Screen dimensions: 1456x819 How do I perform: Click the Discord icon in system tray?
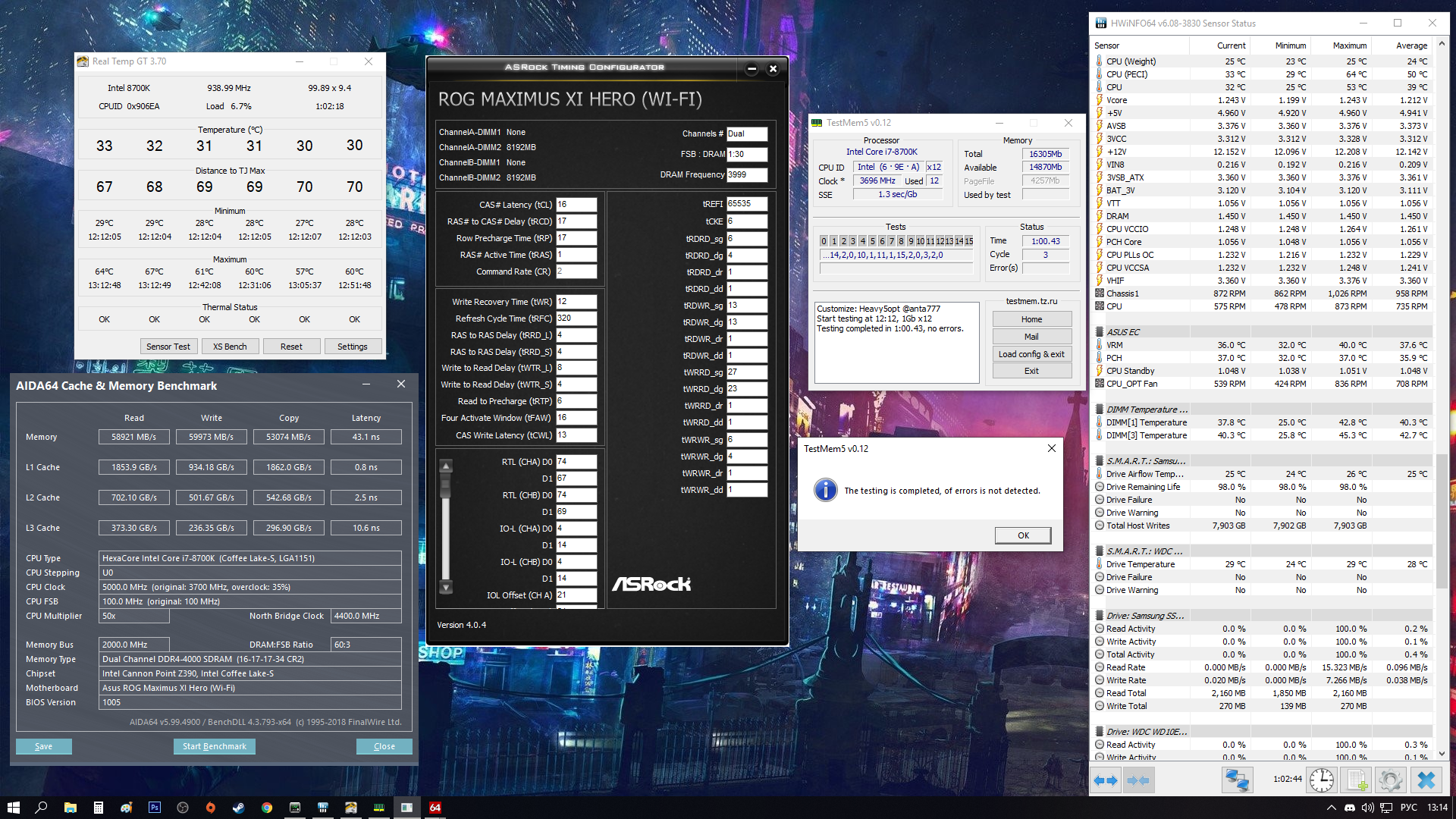1350,808
